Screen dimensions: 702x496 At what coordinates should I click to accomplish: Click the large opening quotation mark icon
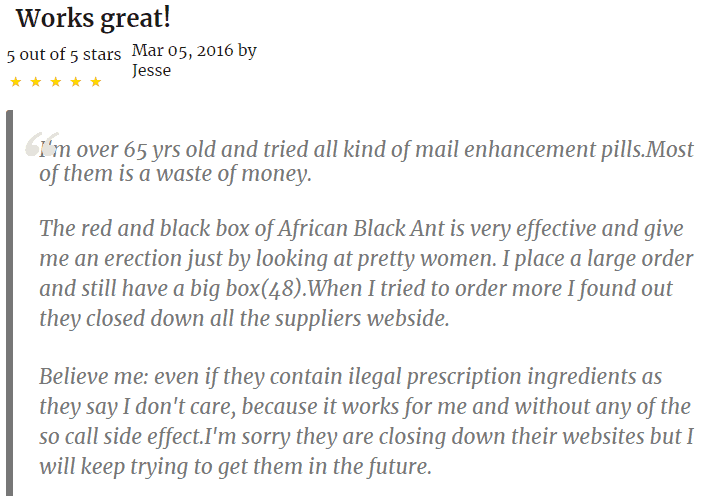(x=41, y=144)
